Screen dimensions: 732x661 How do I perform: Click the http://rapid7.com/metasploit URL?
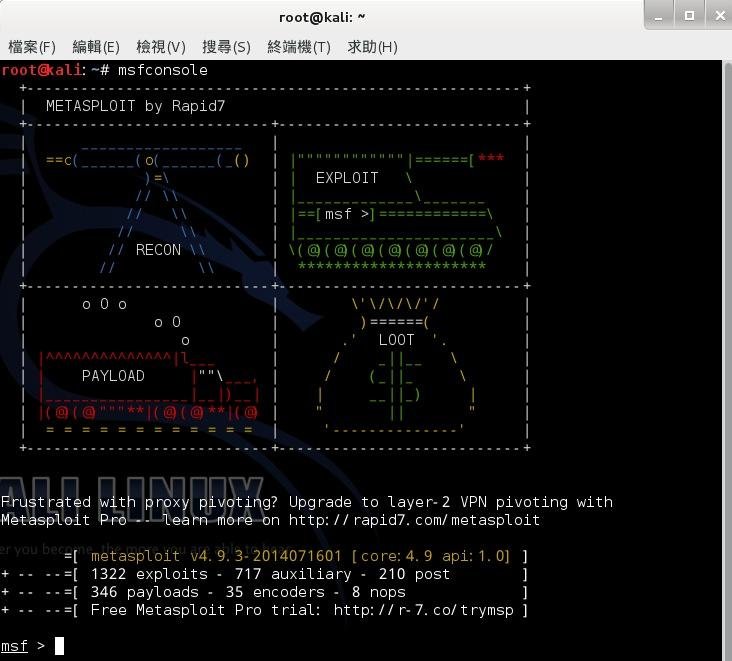click(x=414, y=520)
